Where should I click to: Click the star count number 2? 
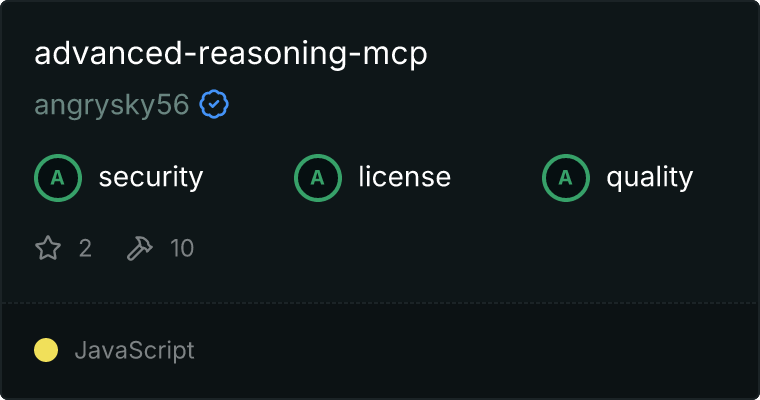(85, 248)
